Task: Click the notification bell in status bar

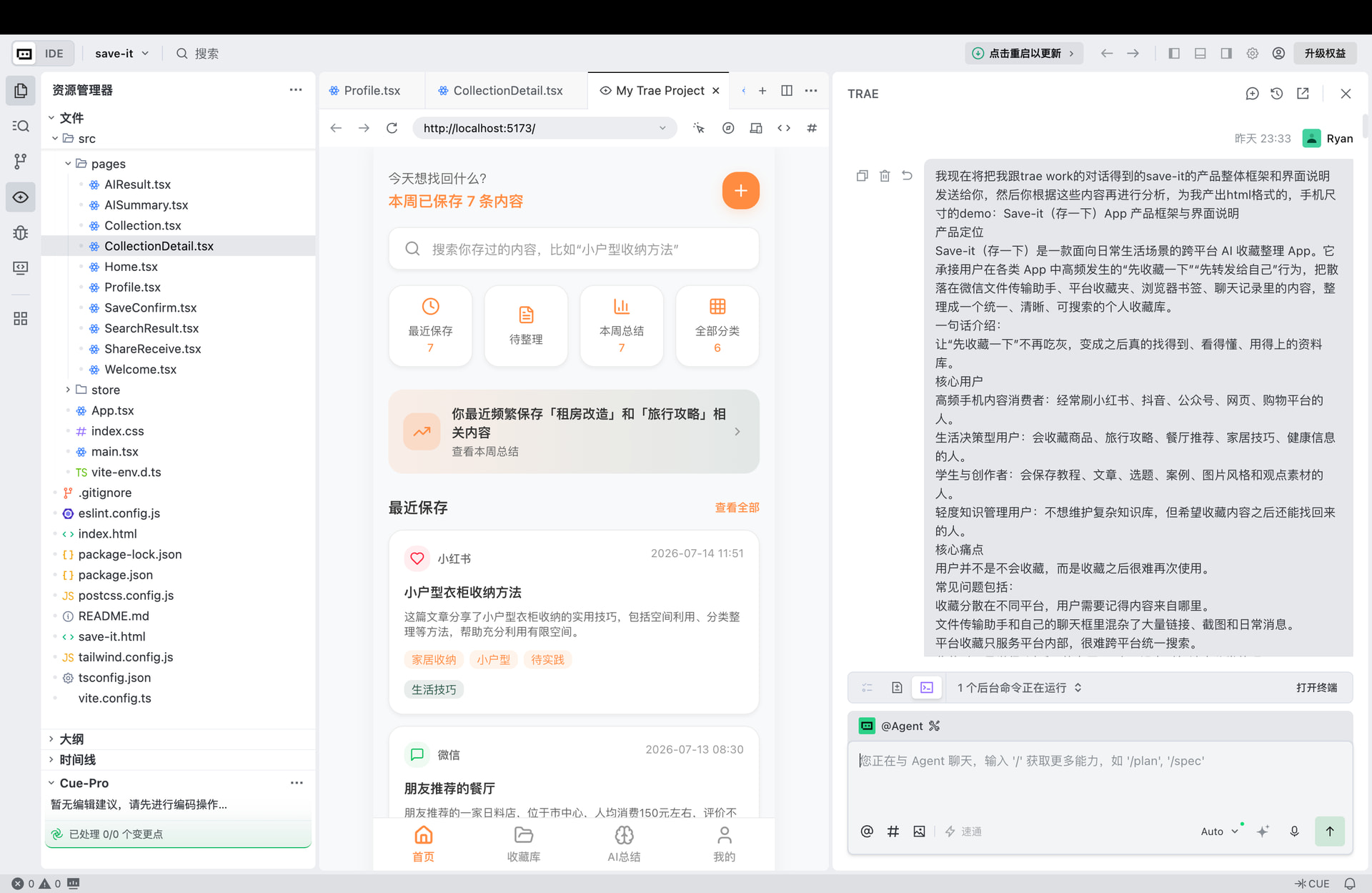Action: (x=1349, y=884)
